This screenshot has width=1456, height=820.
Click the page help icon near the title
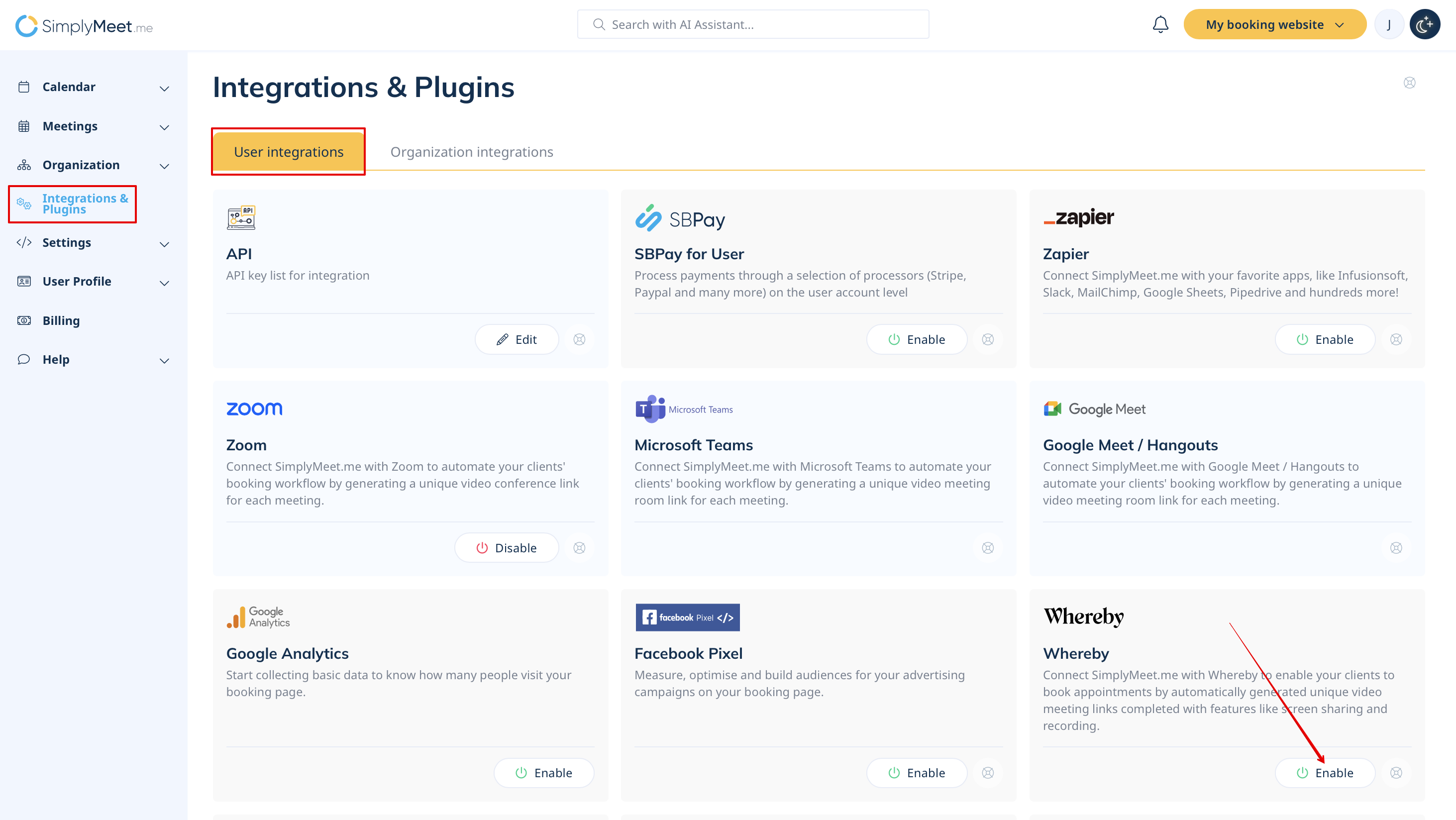(1409, 83)
